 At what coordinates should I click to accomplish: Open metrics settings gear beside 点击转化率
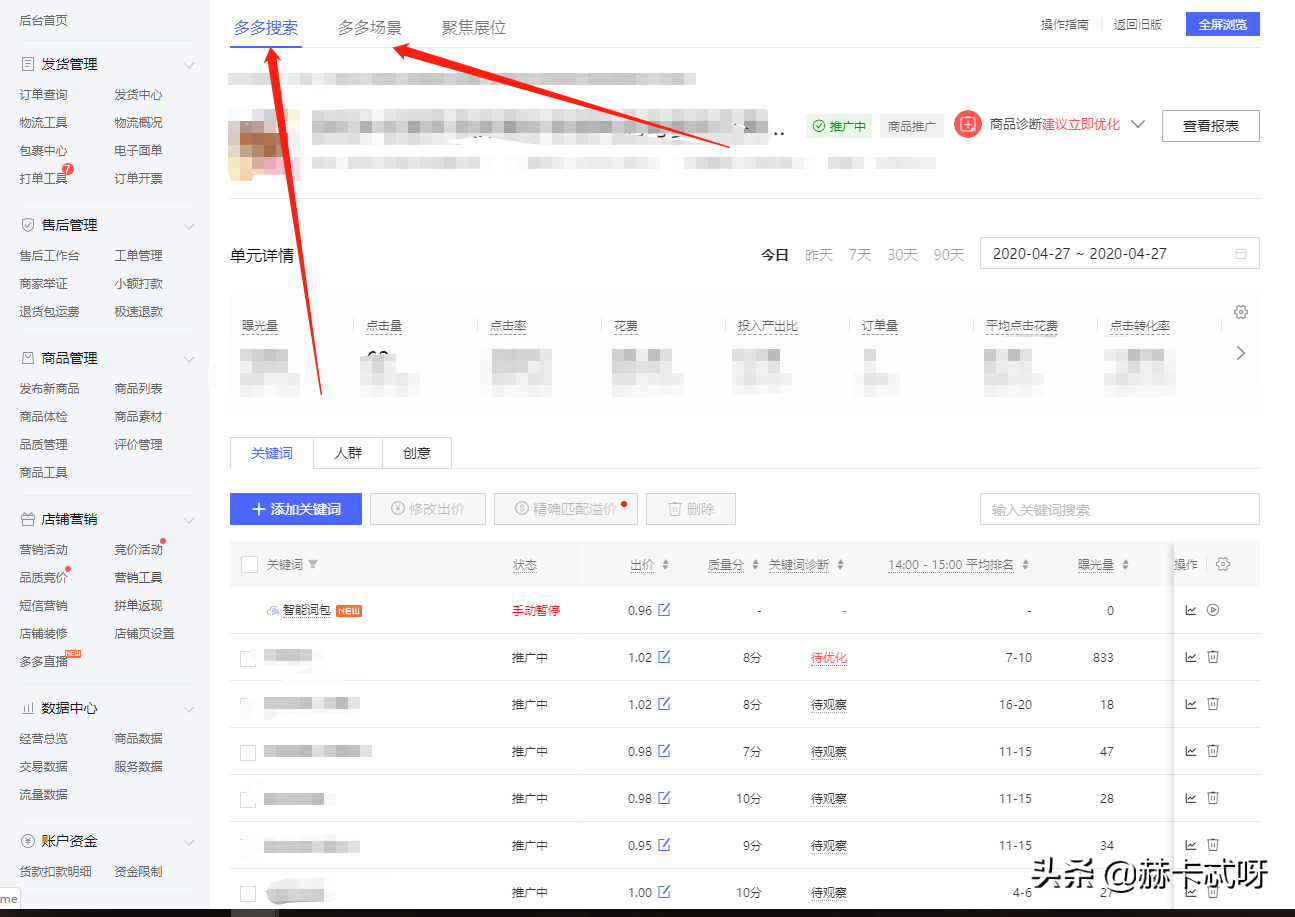click(1241, 312)
